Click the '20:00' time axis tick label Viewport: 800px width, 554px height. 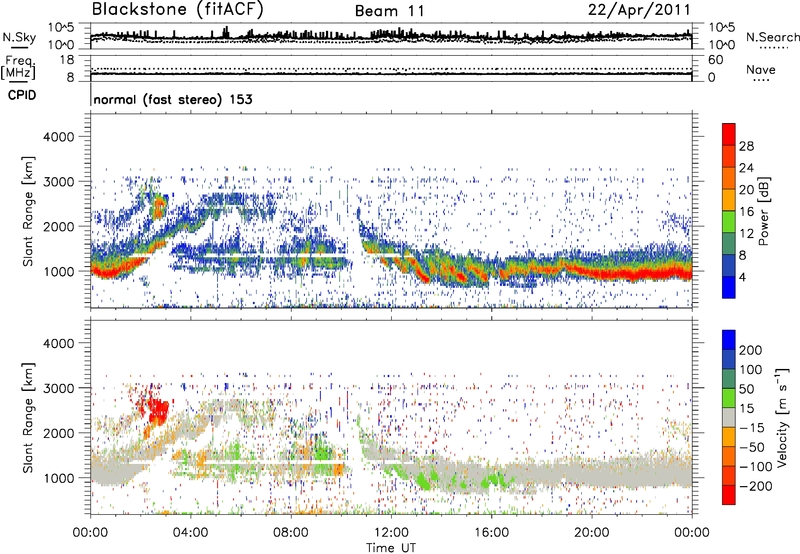coord(591,533)
